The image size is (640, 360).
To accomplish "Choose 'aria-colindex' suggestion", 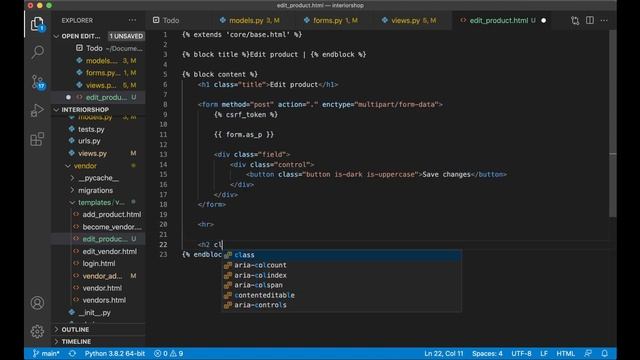I will pos(342,276).
